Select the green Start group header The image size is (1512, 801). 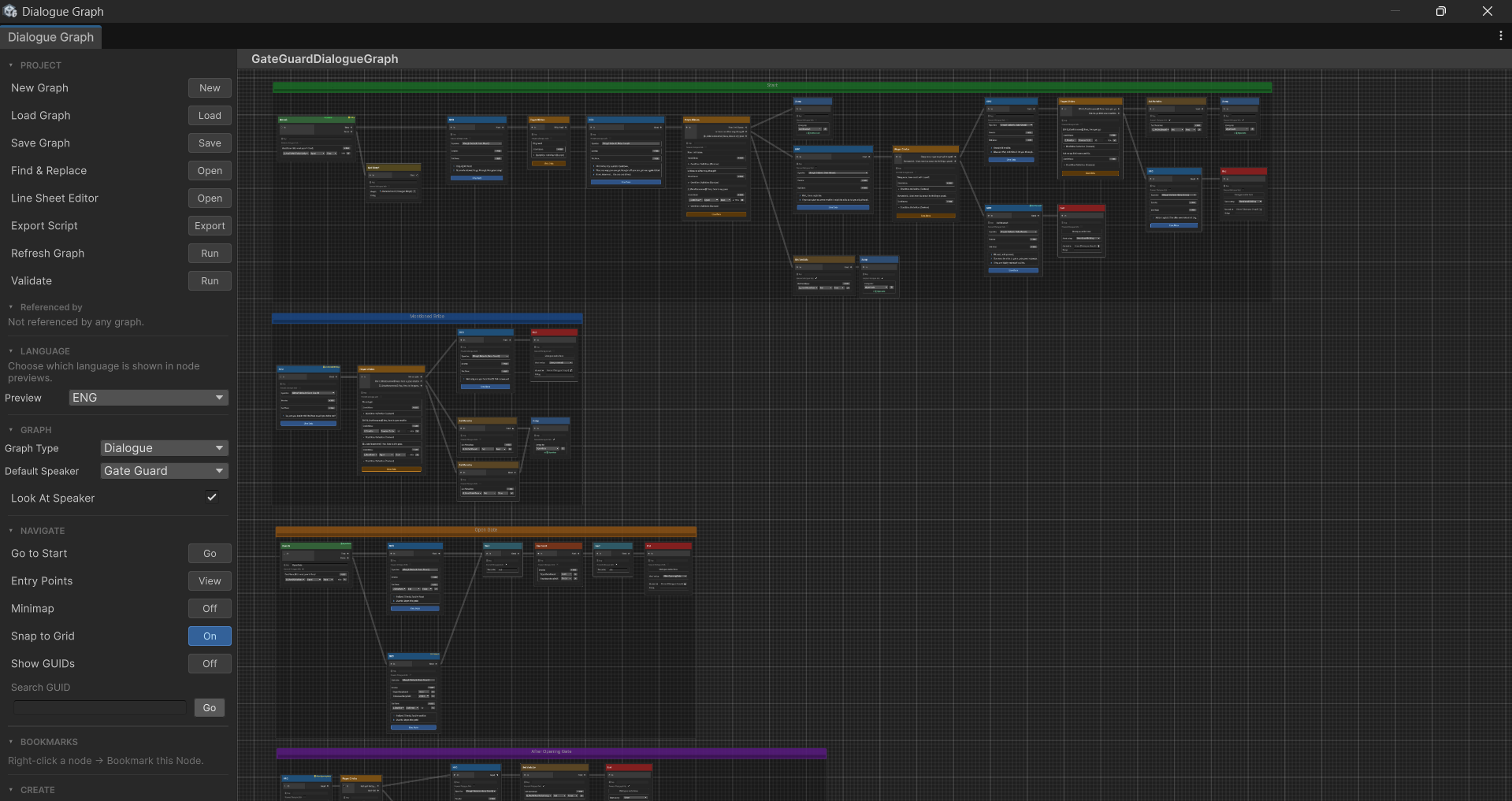point(772,87)
